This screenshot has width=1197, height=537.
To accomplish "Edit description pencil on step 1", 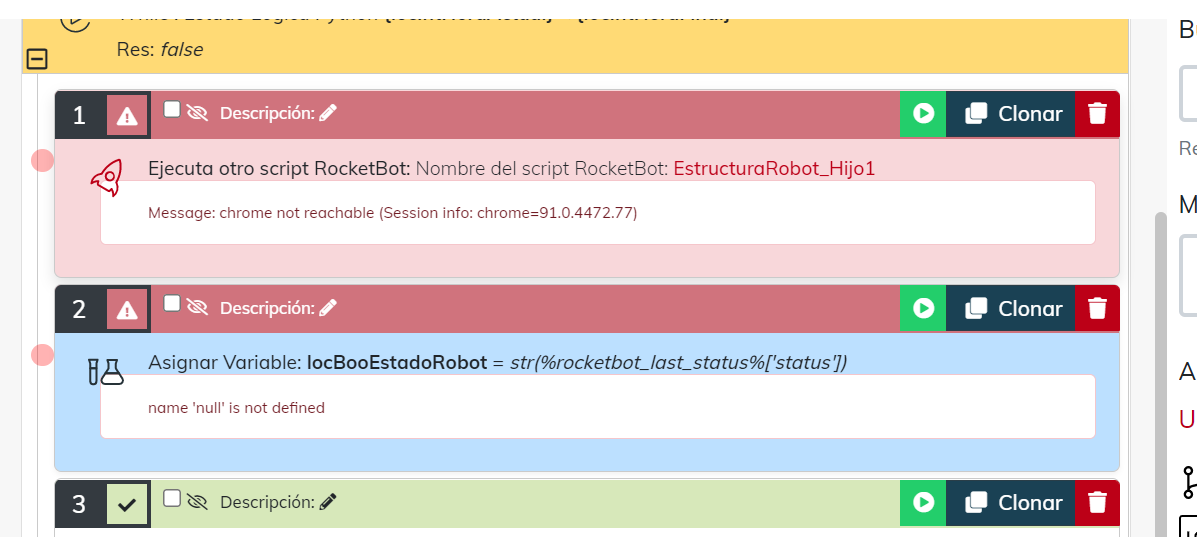I will point(328,114).
